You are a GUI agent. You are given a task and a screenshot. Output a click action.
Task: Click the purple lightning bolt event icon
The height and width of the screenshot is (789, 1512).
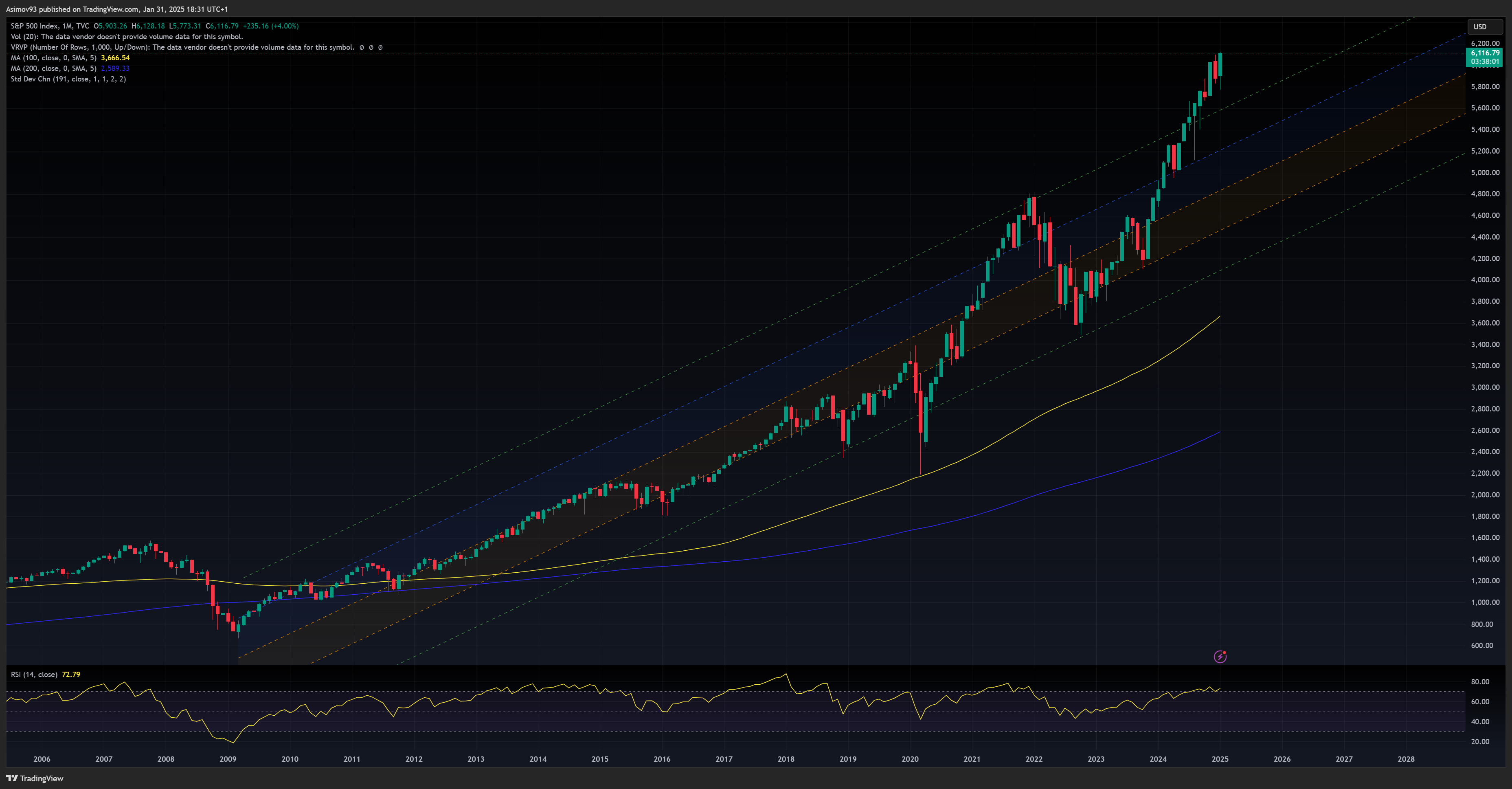click(x=1220, y=656)
